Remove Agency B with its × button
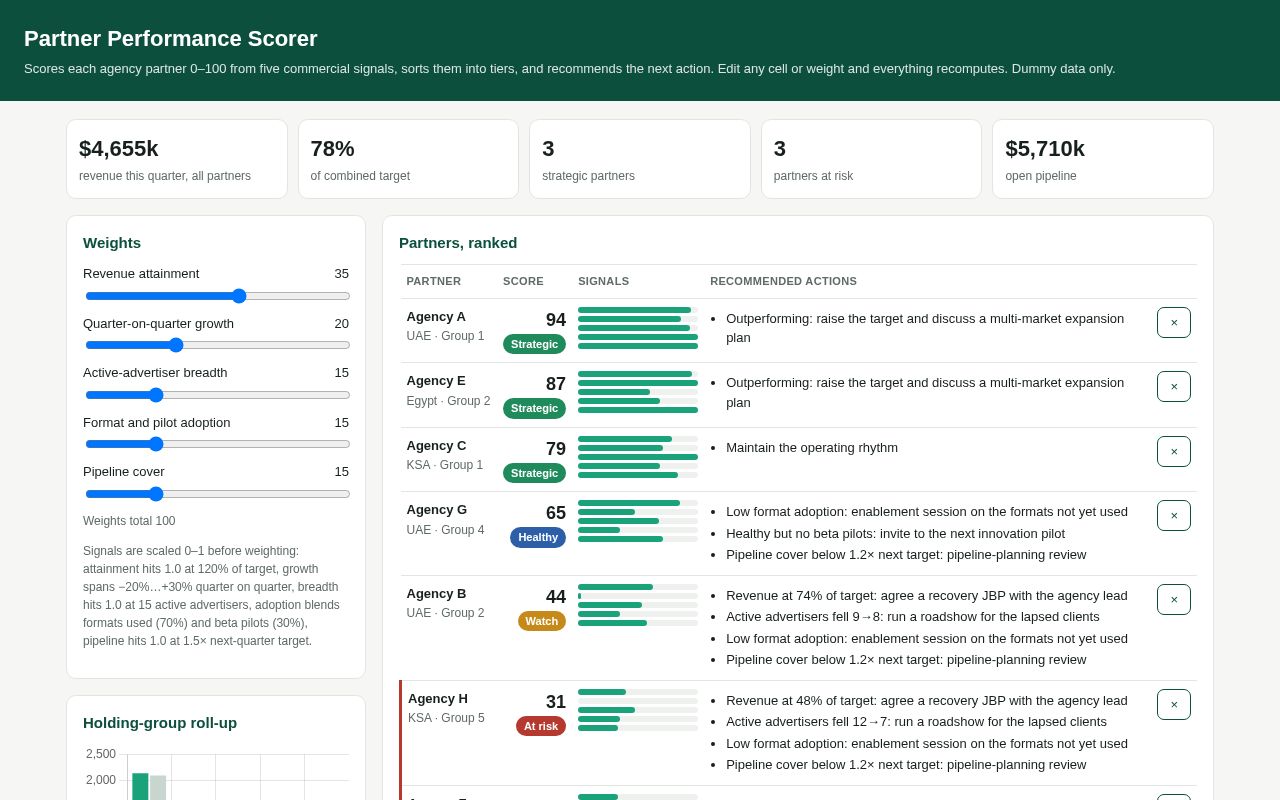 coord(1174,600)
